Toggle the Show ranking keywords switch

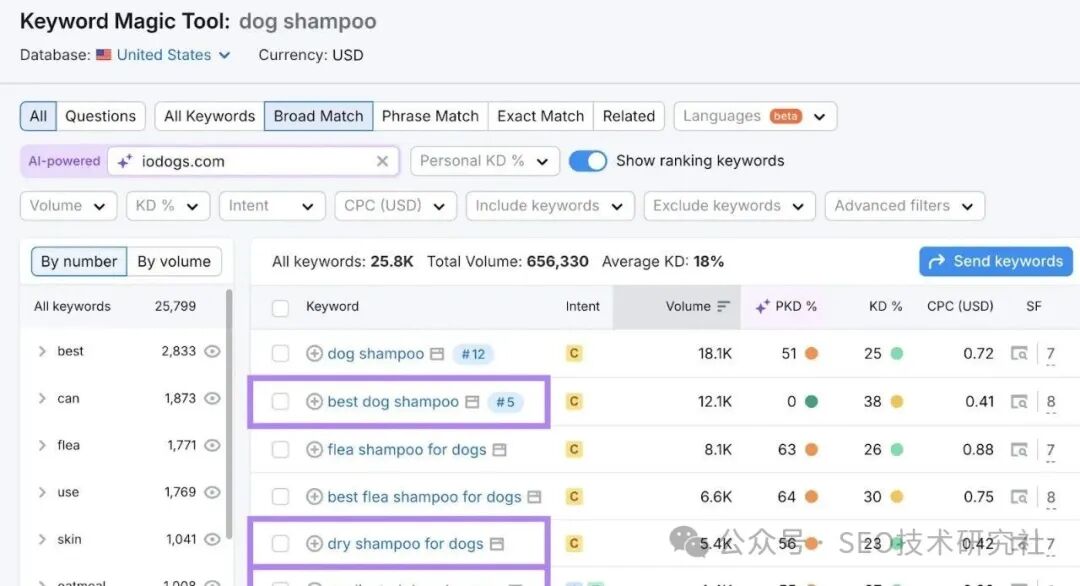tap(588, 161)
